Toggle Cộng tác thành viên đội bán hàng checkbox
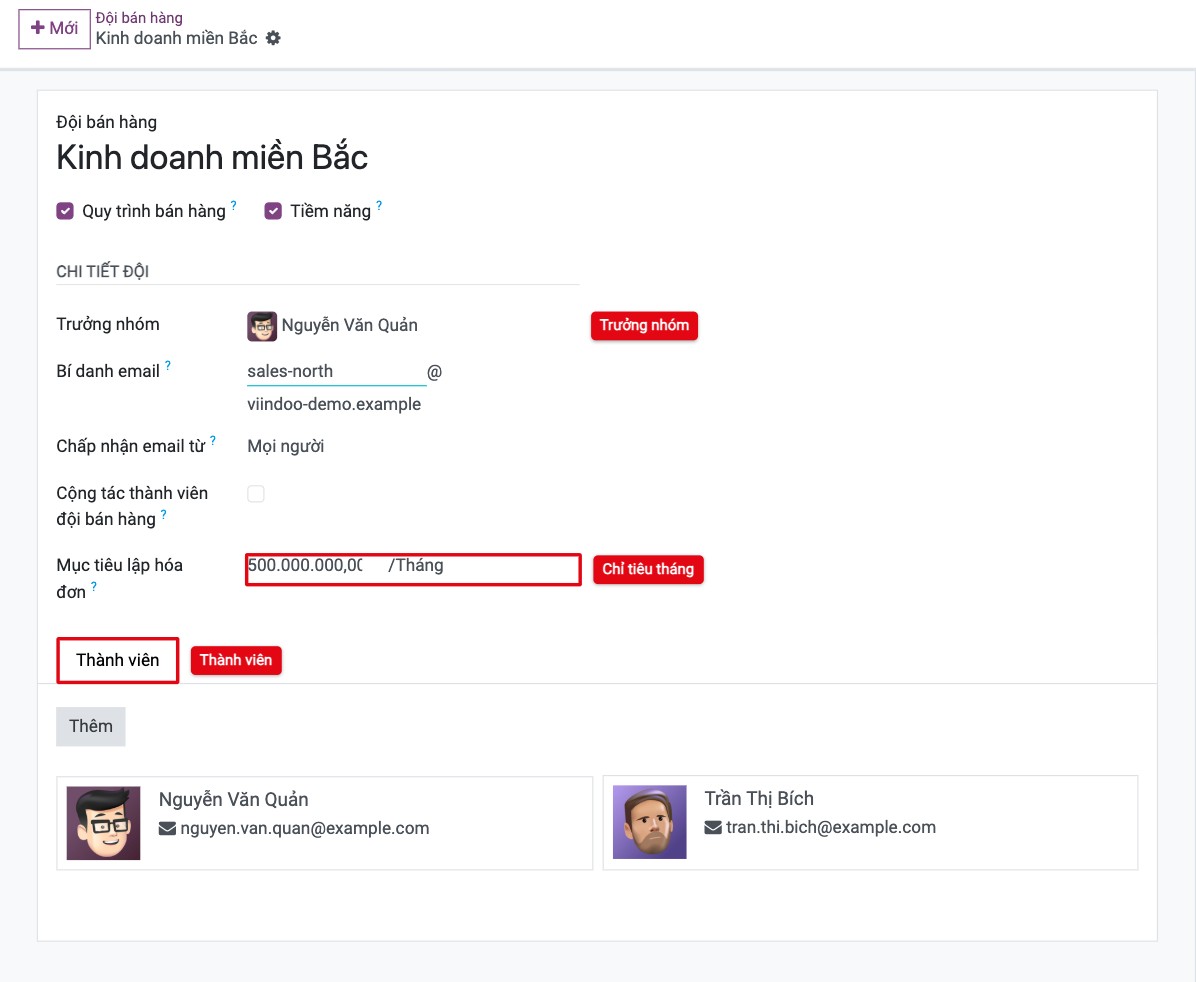This screenshot has height=982, width=1196. pyautogui.click(x=256, y=494)
